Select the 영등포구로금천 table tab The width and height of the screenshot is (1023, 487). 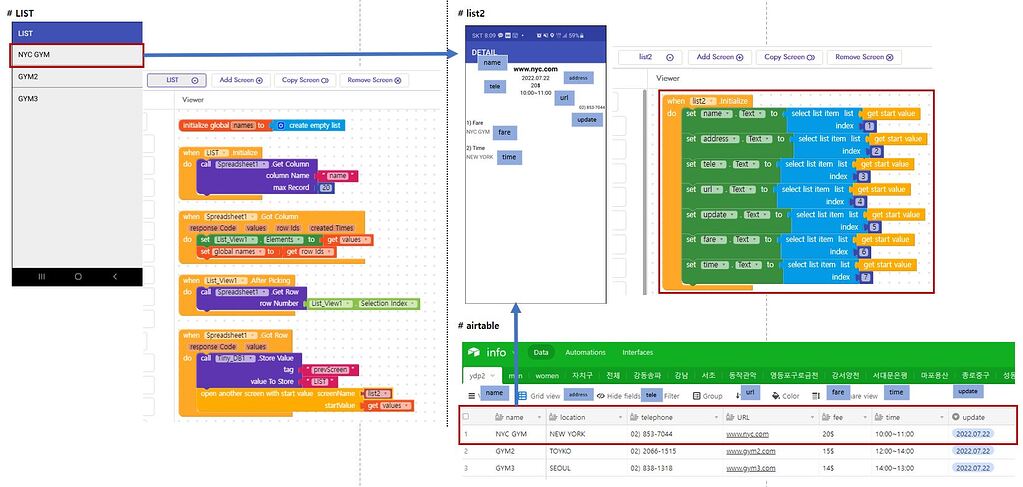coord(794,376)
